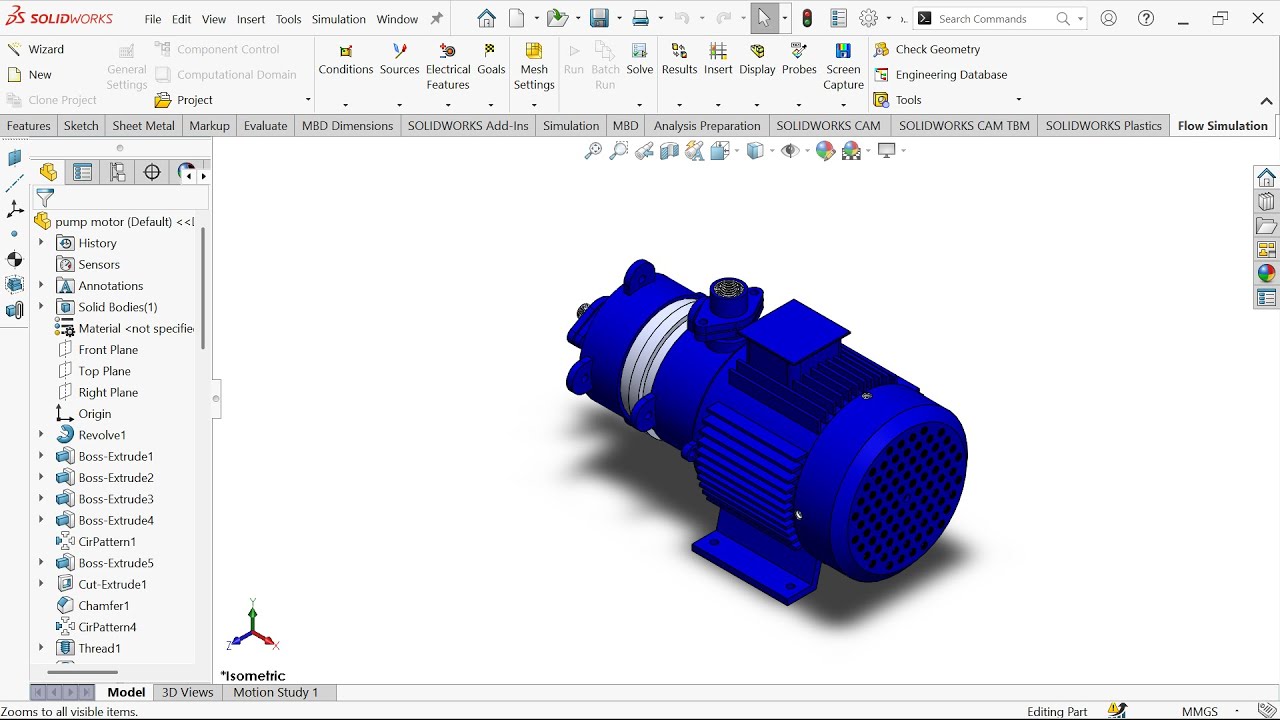The image size is (1280, 720).
Task: Switch to the PropertyManager tab icon
Action: point(83,172)
